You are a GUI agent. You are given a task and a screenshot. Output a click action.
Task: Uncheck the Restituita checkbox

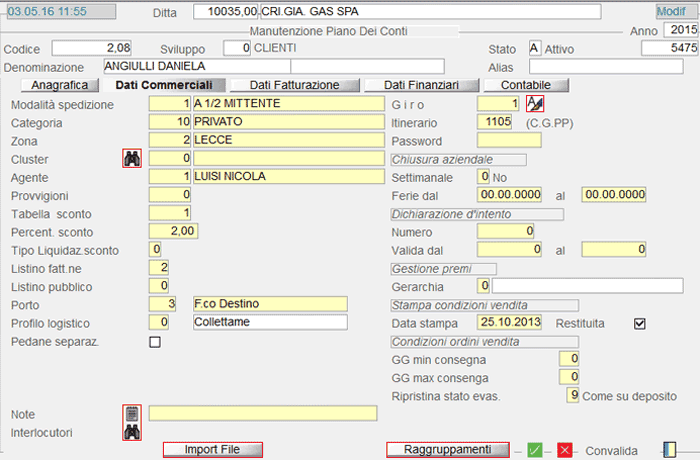coord(640,324)
